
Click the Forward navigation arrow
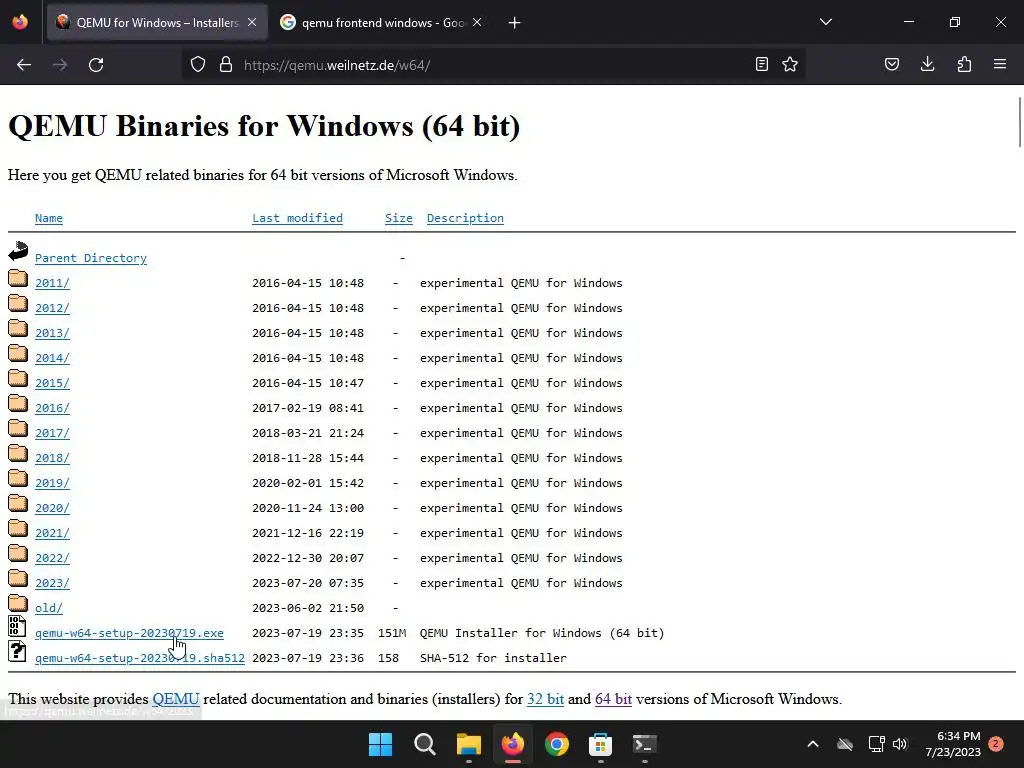[60, 65]
